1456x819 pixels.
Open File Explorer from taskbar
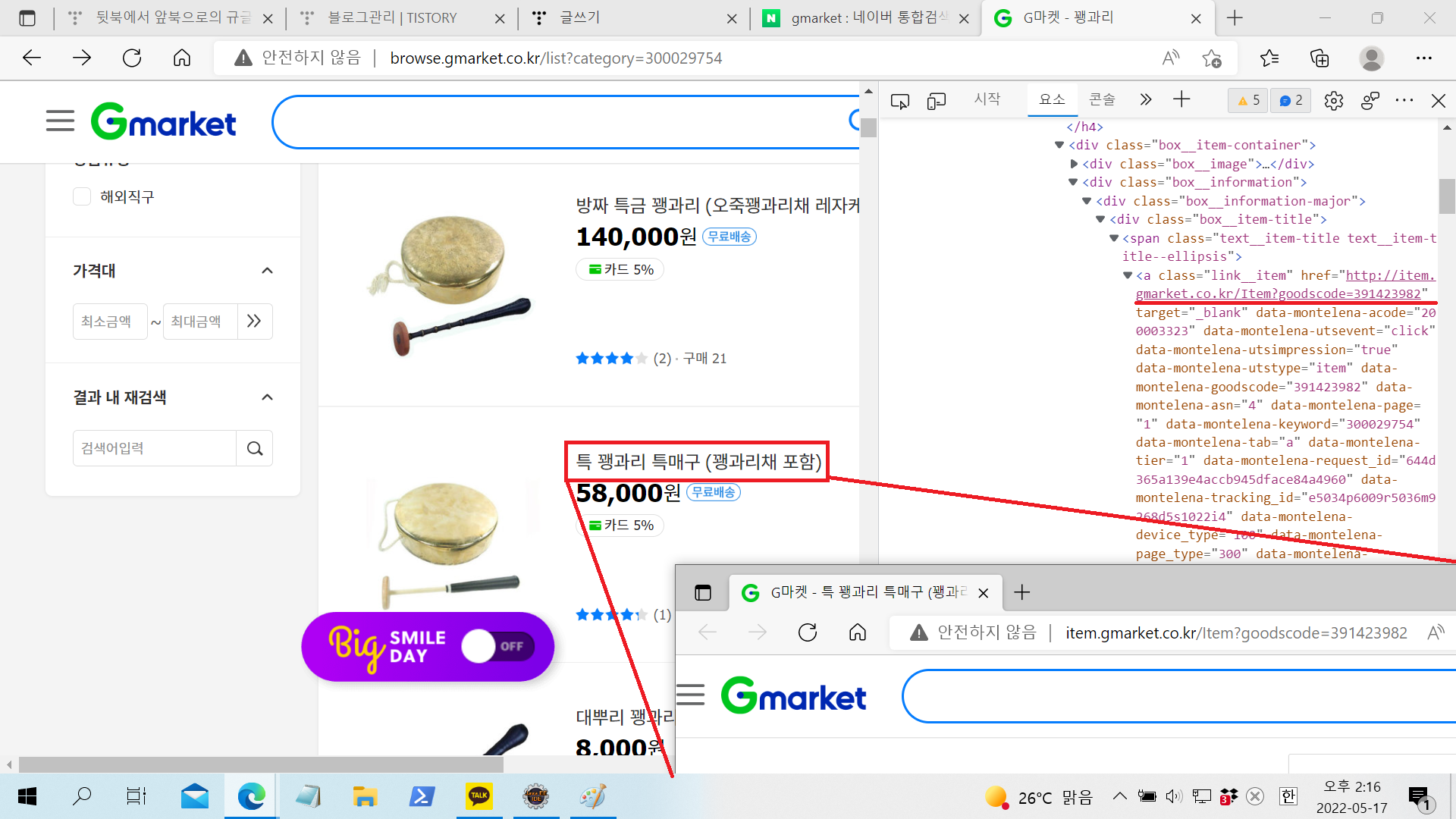coord(365,796)
